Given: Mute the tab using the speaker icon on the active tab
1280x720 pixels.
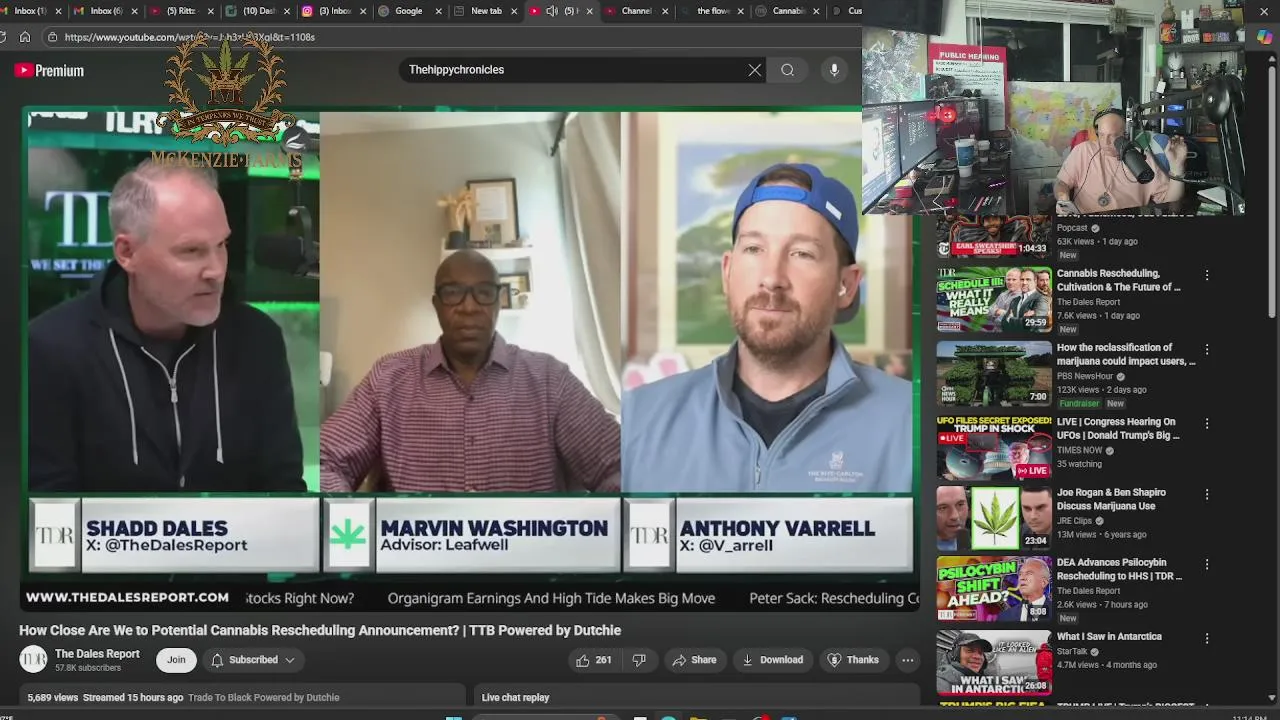Looking at the screenshot, I should (551, 11).
